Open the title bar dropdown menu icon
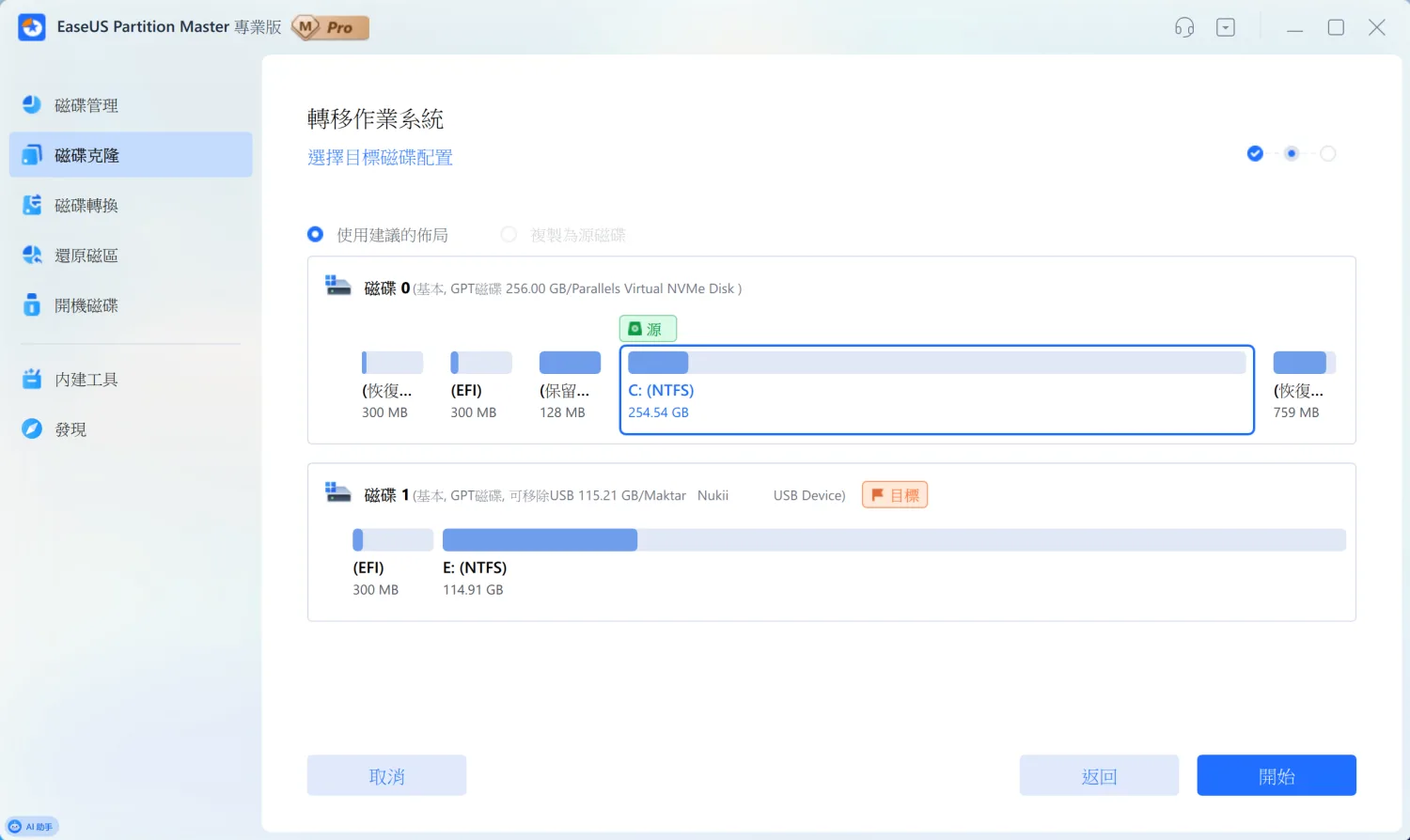This screenshot has height=840, width=1410. pyautogui.click(x=1226, y=27)
